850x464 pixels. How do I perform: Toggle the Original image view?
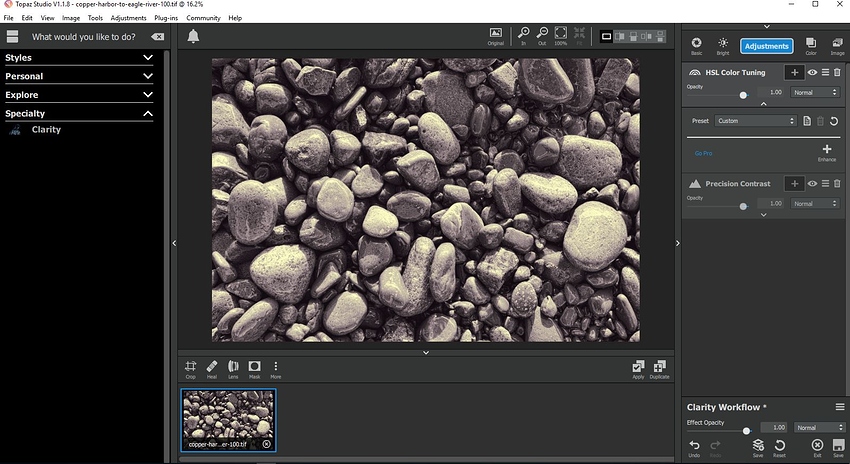[495, 36]
